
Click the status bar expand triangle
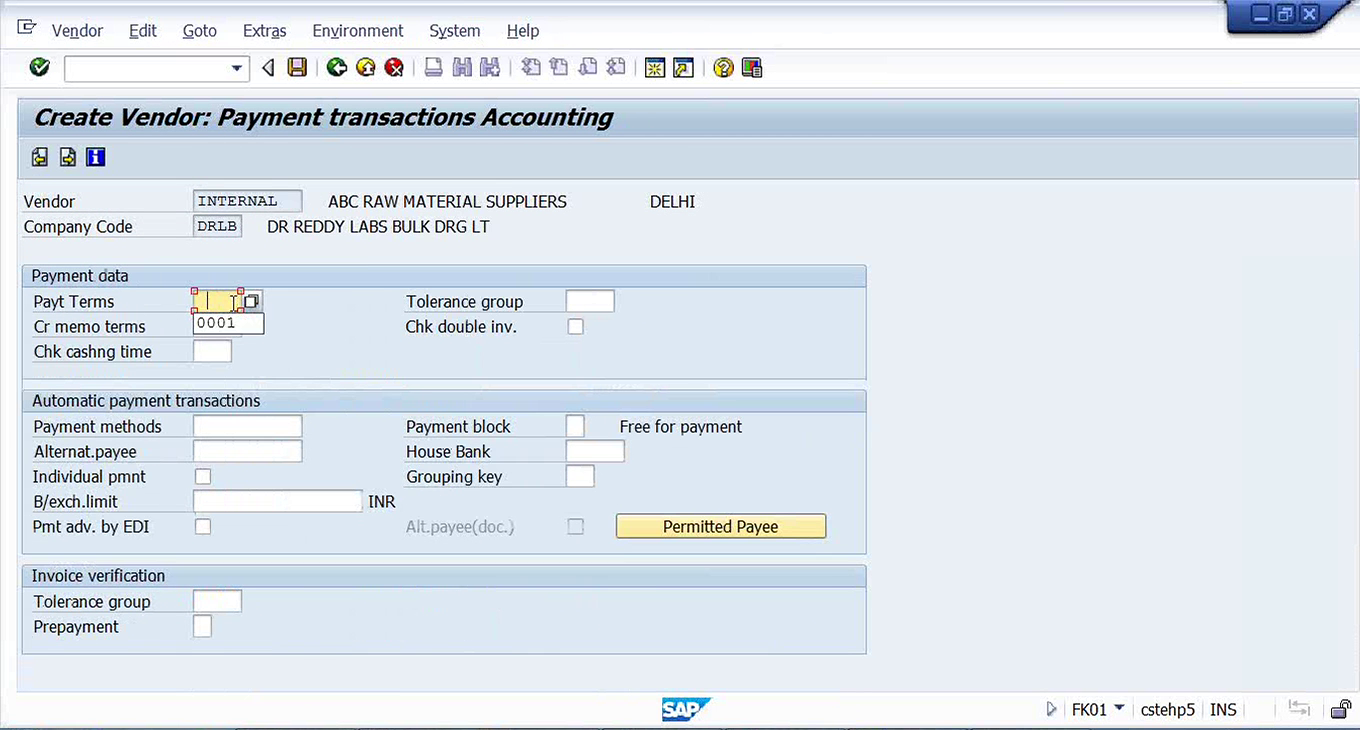(1051, 709)
